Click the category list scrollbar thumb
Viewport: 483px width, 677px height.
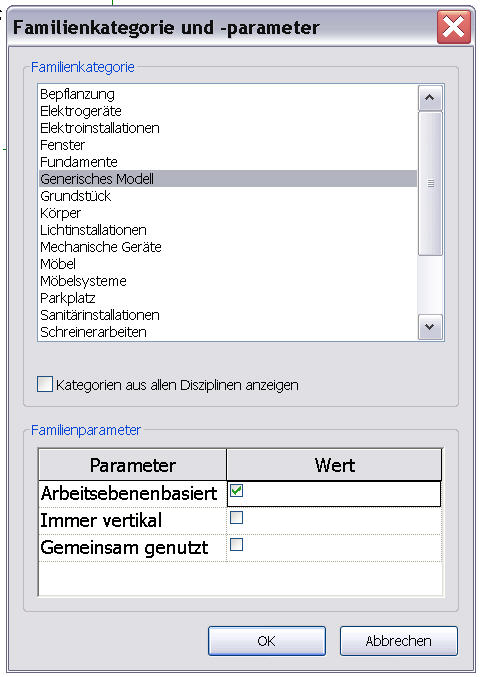430,183
